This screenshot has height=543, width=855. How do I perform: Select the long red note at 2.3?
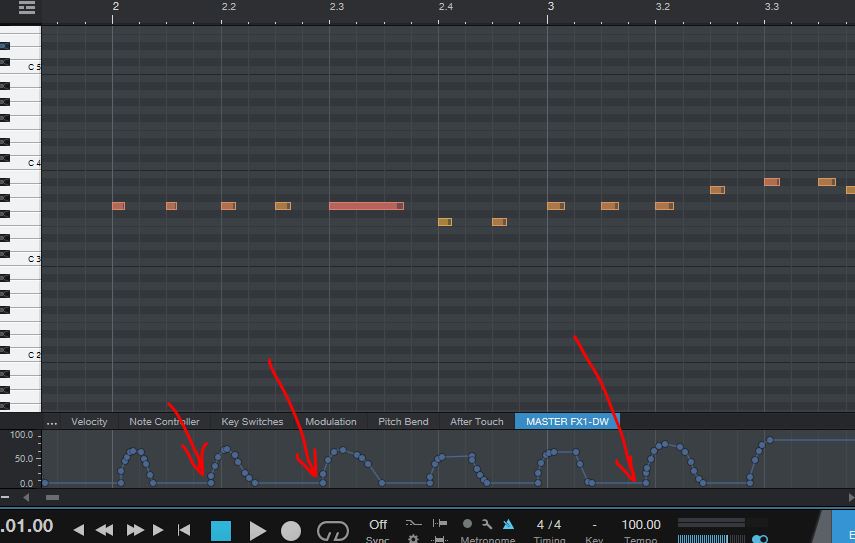point(366,206)
